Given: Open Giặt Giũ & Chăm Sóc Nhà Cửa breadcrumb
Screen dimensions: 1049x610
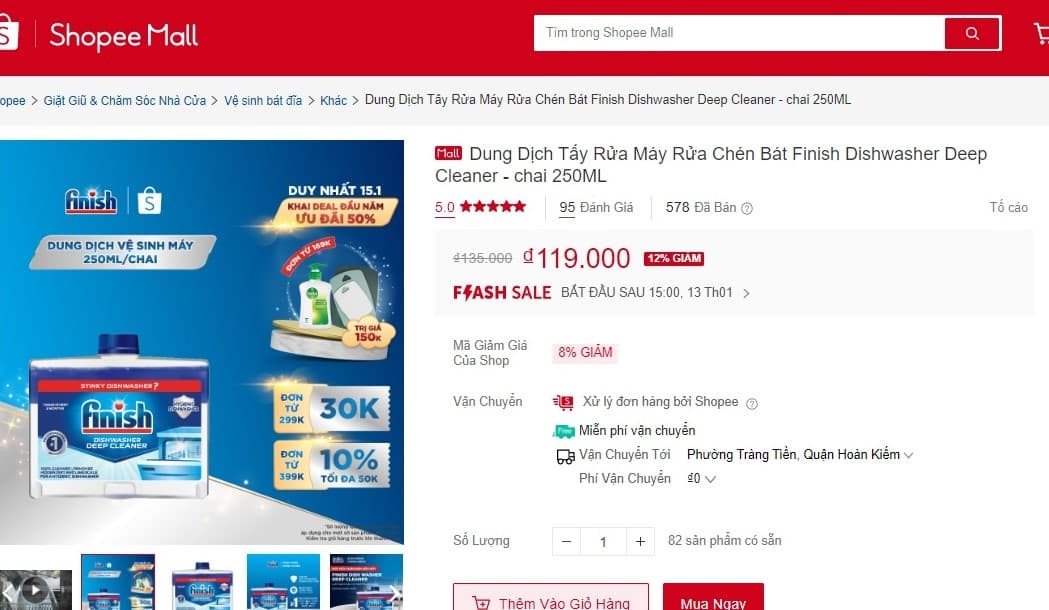Looking at the screenshot, I should [124, 100].
